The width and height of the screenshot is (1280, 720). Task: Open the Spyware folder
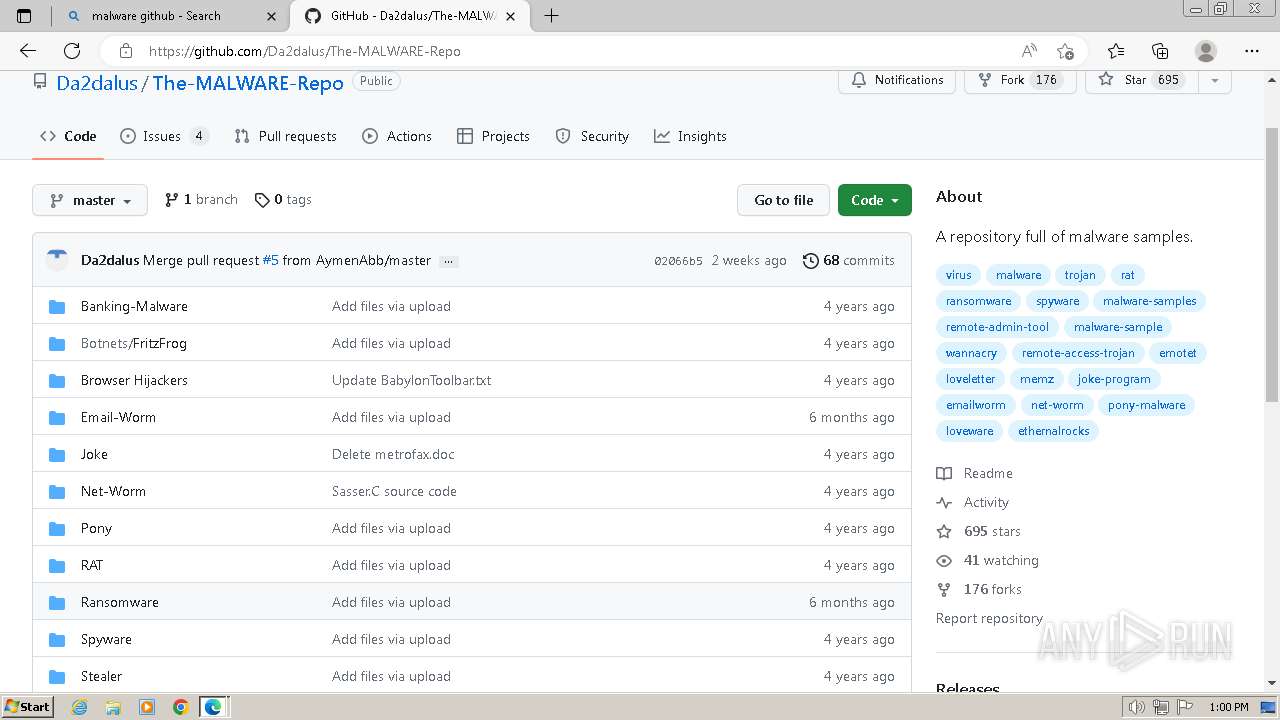pyautogui.click(x=106, y=639)
